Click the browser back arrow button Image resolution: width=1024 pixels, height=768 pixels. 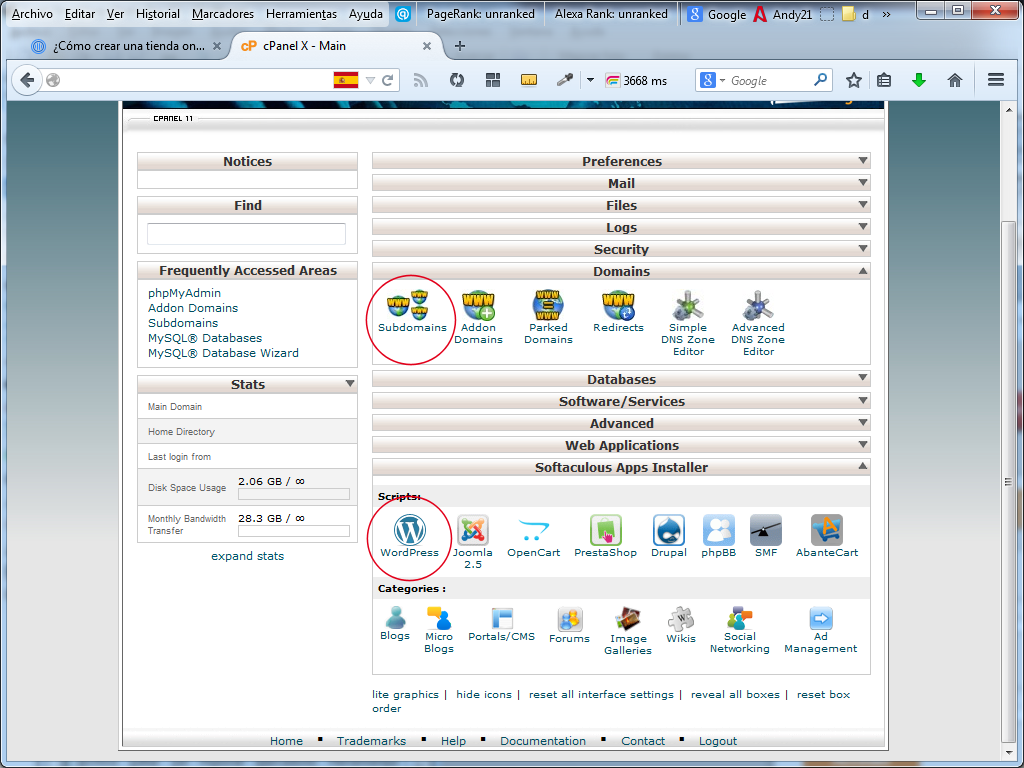pos(27,80)
